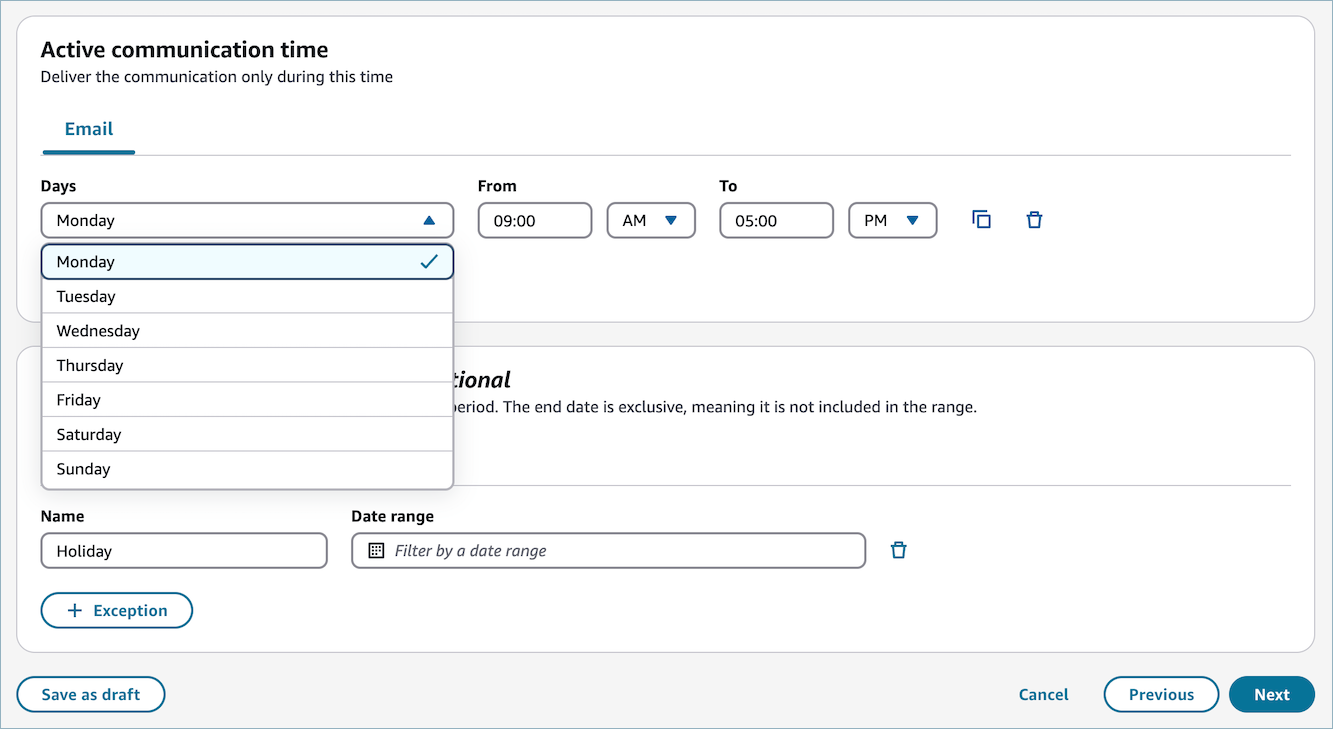
Task: Switch to the Email tab
Action: pos(89,129)
